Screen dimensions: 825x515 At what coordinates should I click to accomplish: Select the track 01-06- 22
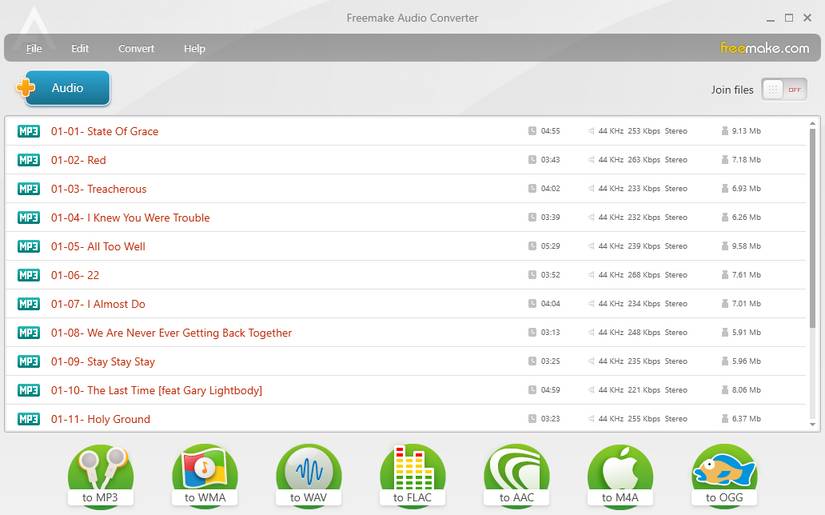(x=405, y=275)
